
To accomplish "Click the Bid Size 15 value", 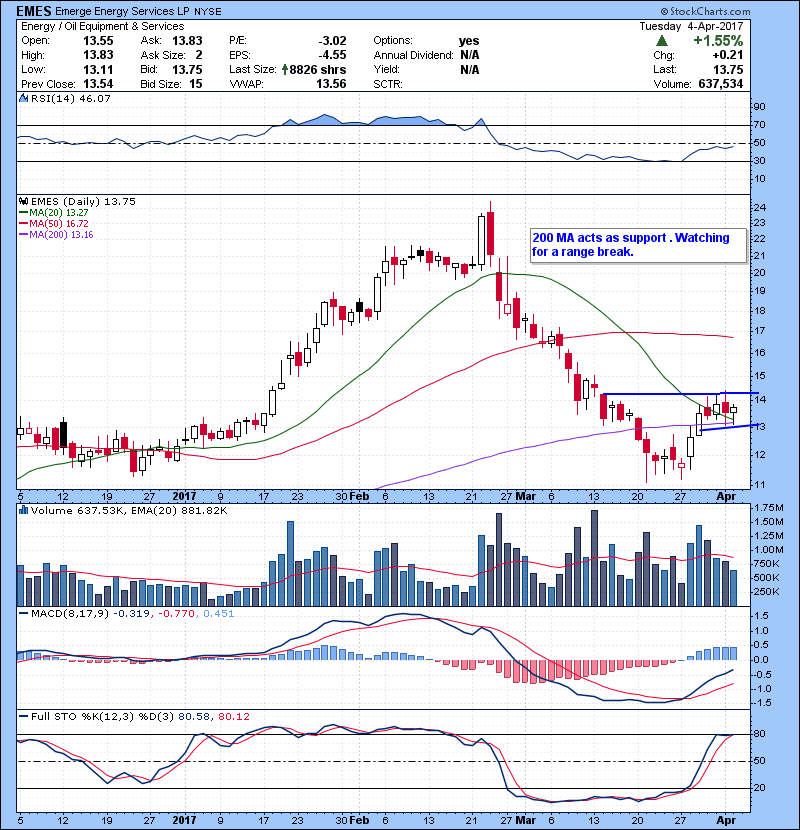I will coord(196,84).
